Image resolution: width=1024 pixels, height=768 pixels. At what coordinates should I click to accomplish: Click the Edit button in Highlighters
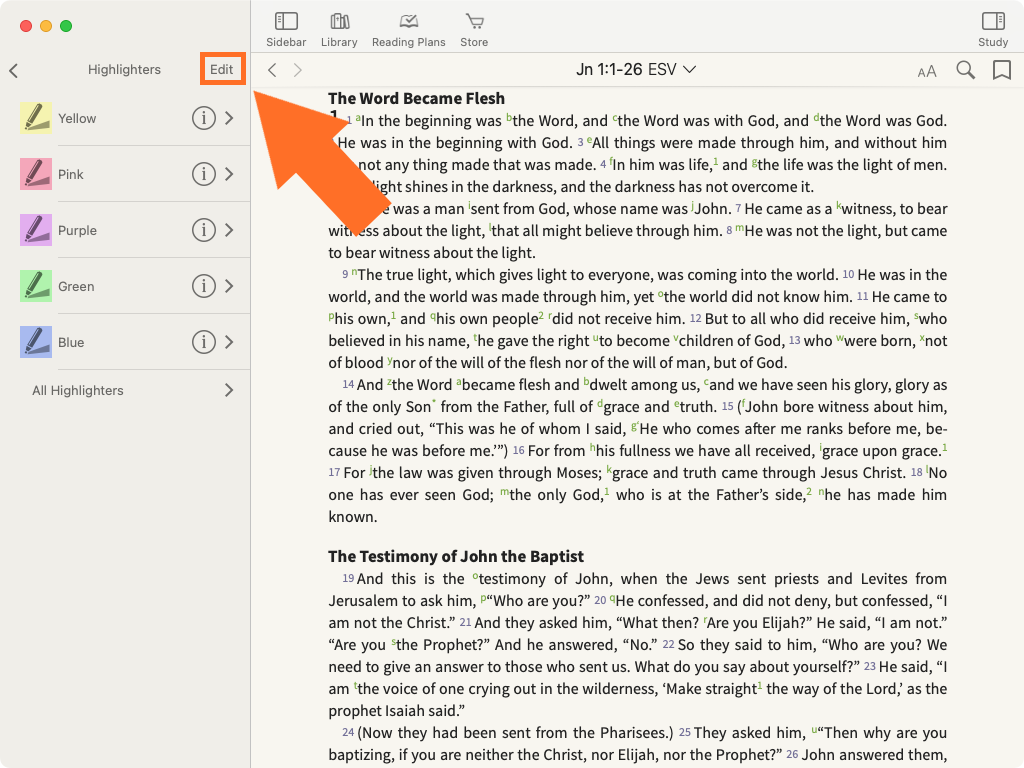[222, 70]
